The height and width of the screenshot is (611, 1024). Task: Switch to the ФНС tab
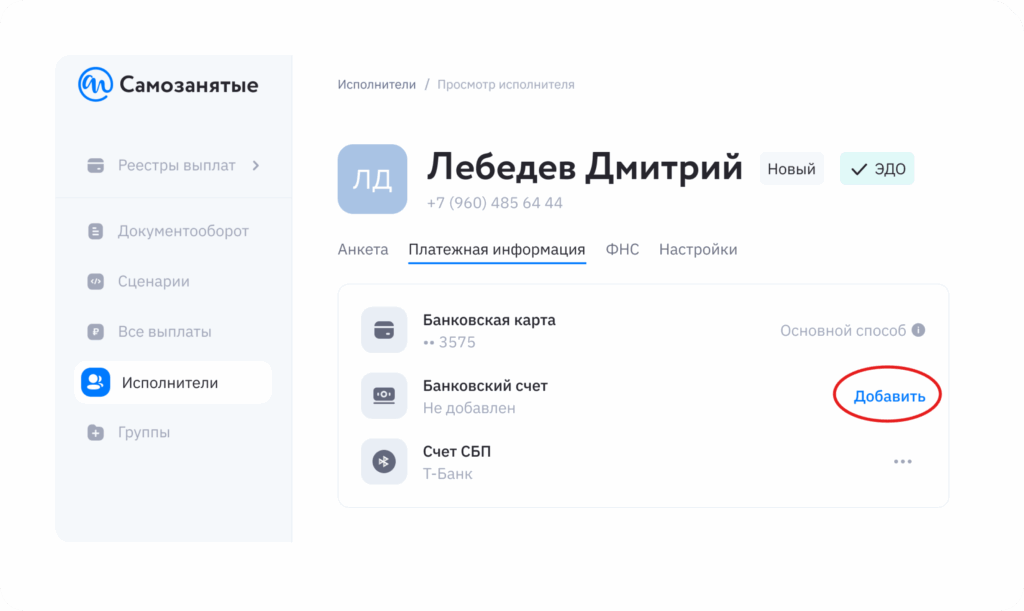(x=622, y=250)
